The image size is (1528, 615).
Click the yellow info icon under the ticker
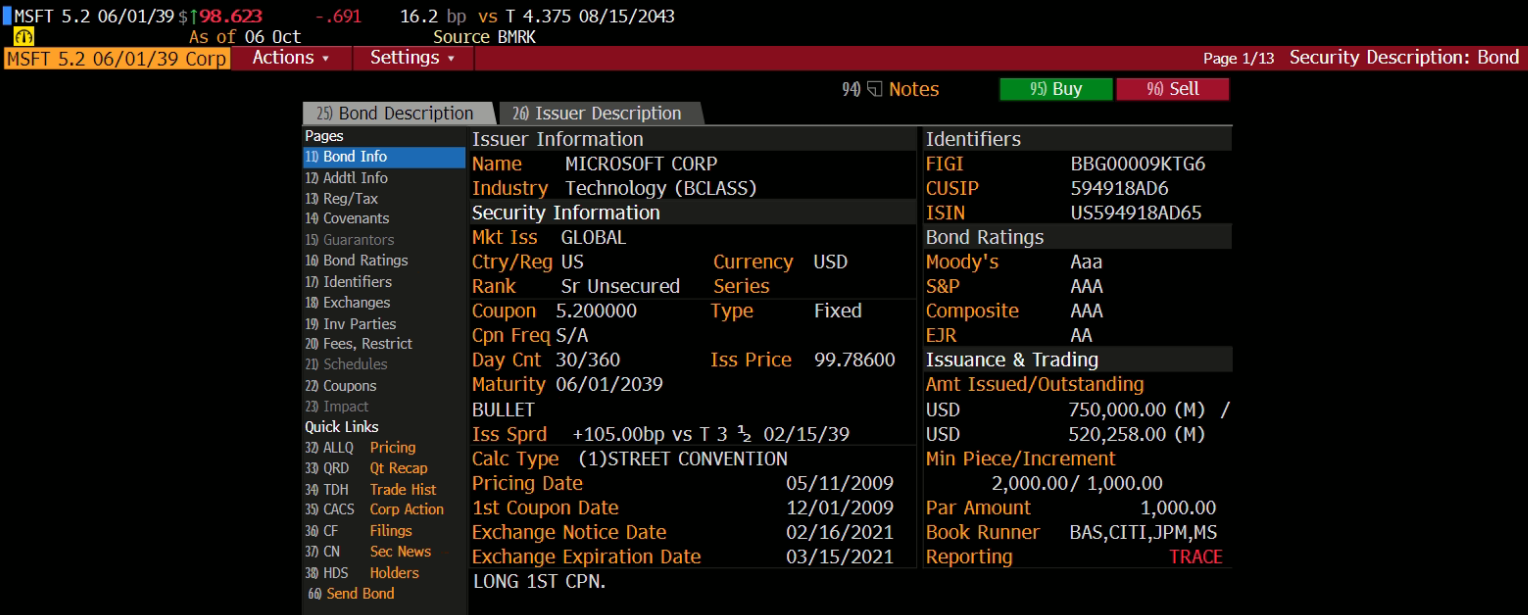point(24,37)
